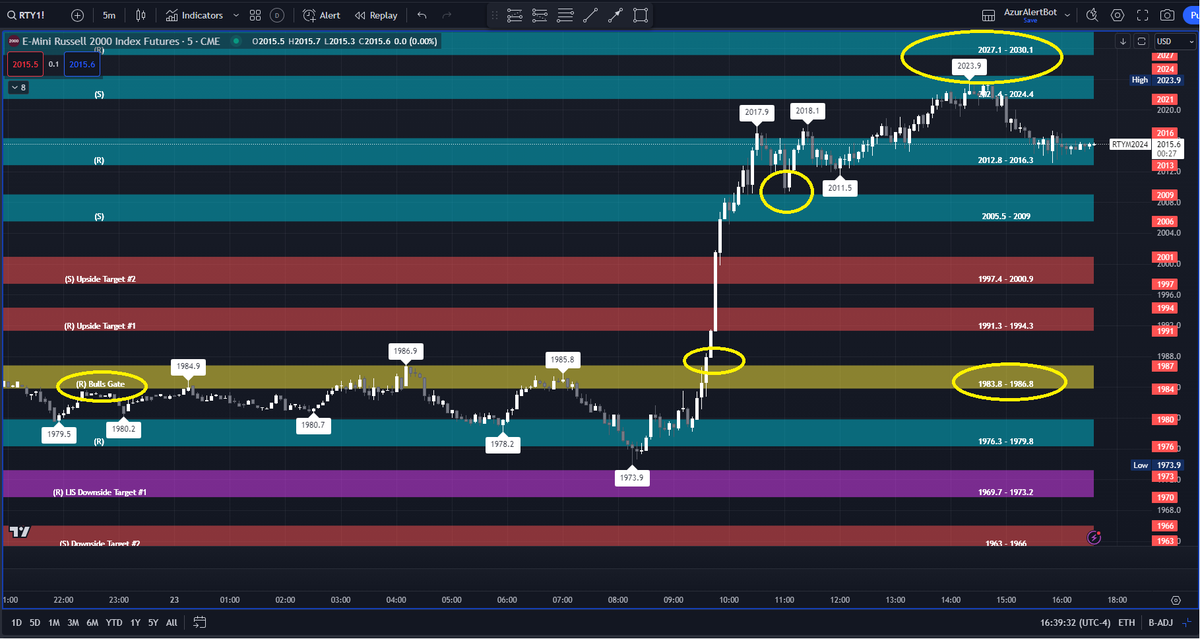
Task: Select the first horizontal line style tool
Action: (515, 15)
